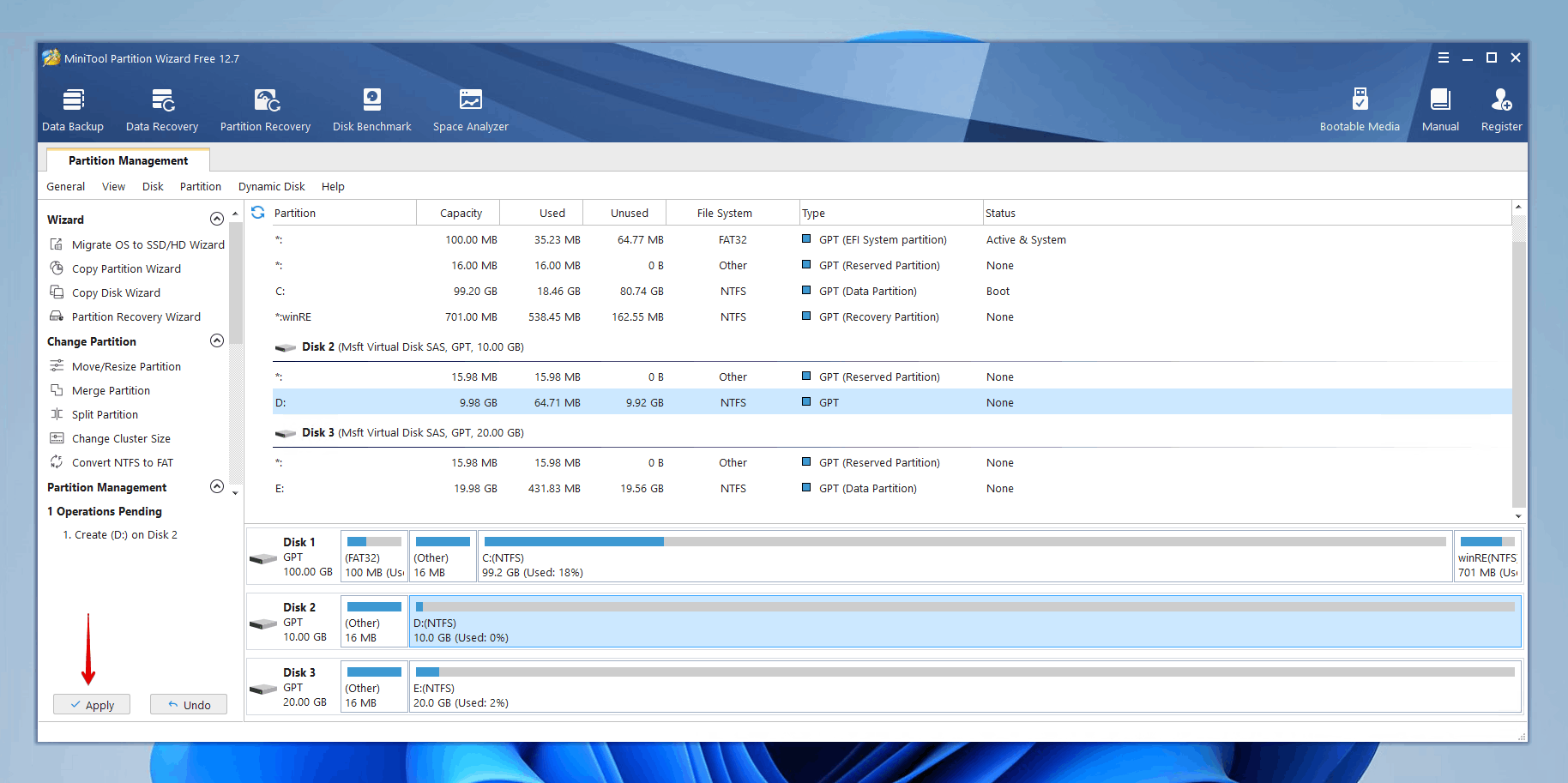Open the Partition menu
The image size is (1568, 783).
pyautogui.click(x=201, y=186)
